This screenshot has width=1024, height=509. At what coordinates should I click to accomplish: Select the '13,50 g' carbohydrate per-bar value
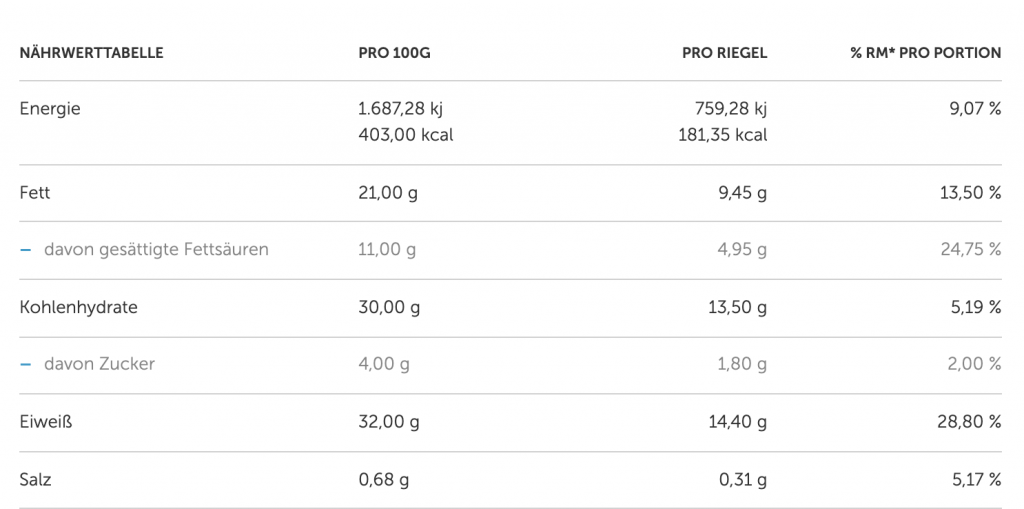737,307
